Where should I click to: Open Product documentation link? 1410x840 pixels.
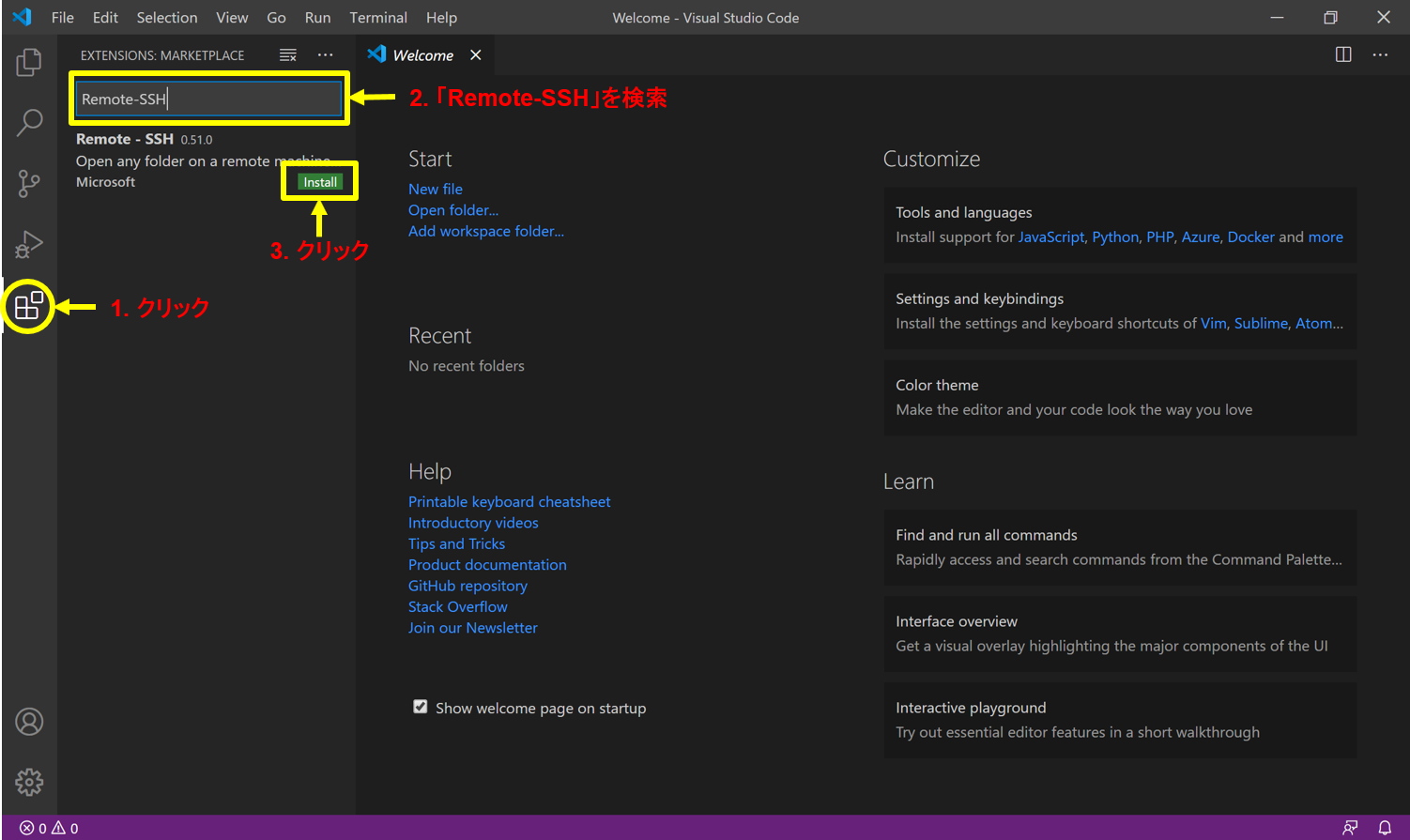(x=487, y=565)
